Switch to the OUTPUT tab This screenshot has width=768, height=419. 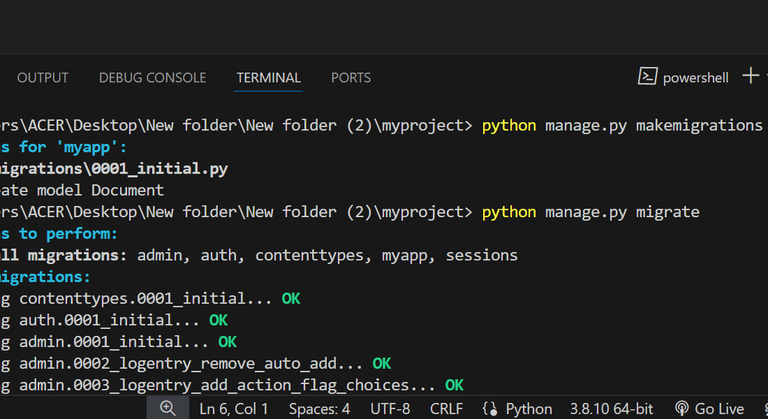click(43, 78)
